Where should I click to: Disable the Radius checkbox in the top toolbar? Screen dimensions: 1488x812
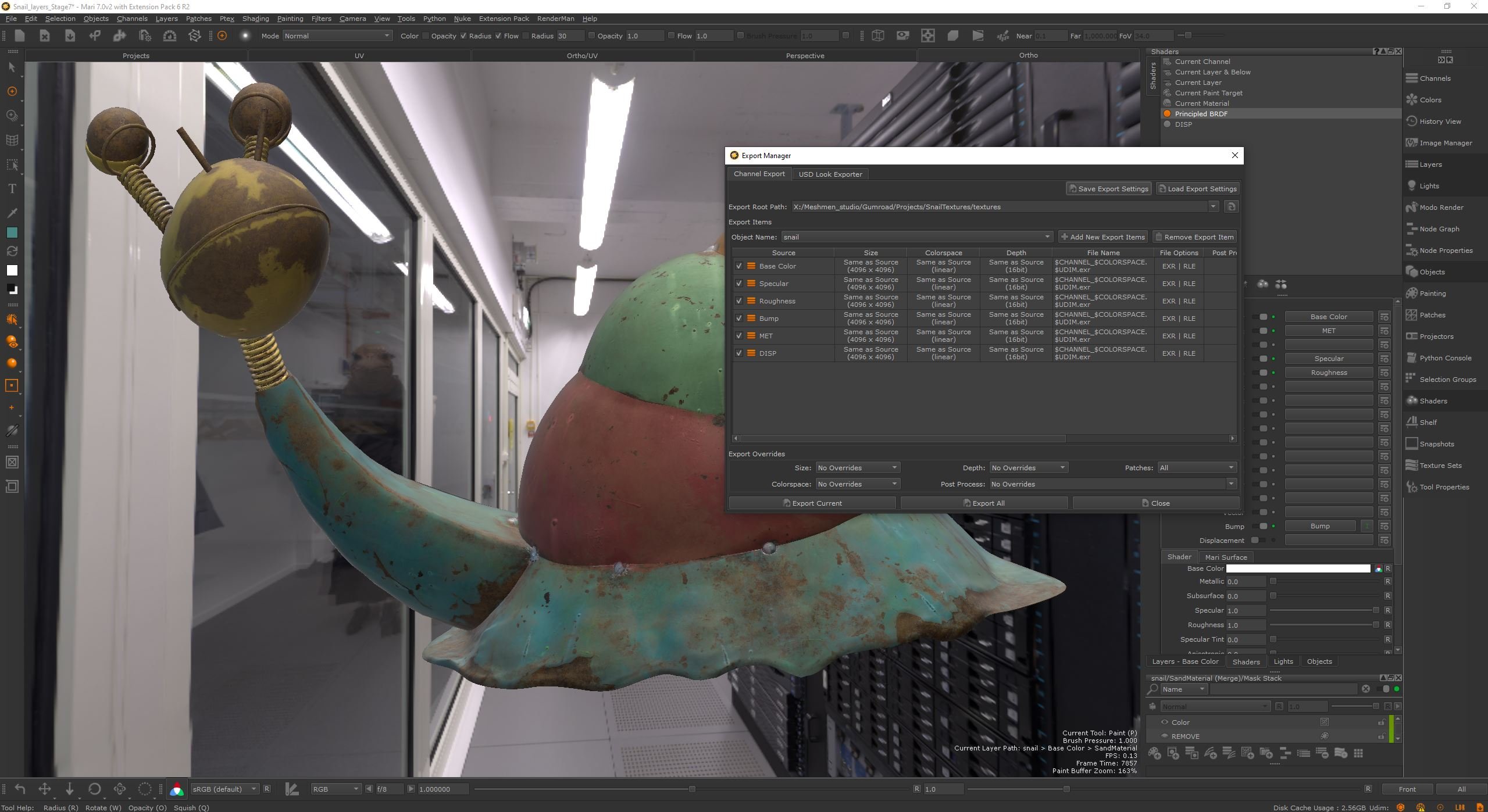pos(463,35)
